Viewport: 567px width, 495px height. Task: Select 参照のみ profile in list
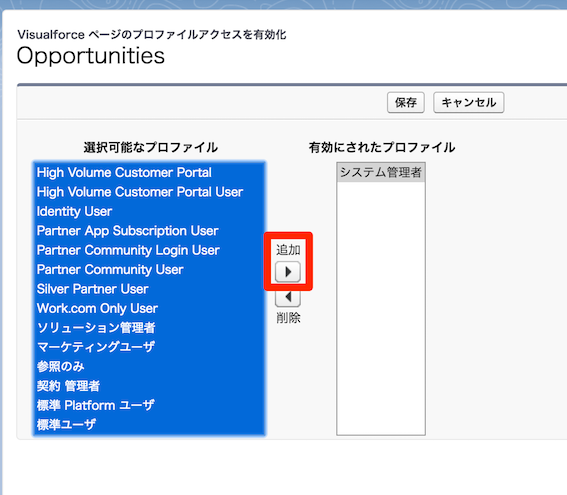[149, 367]
